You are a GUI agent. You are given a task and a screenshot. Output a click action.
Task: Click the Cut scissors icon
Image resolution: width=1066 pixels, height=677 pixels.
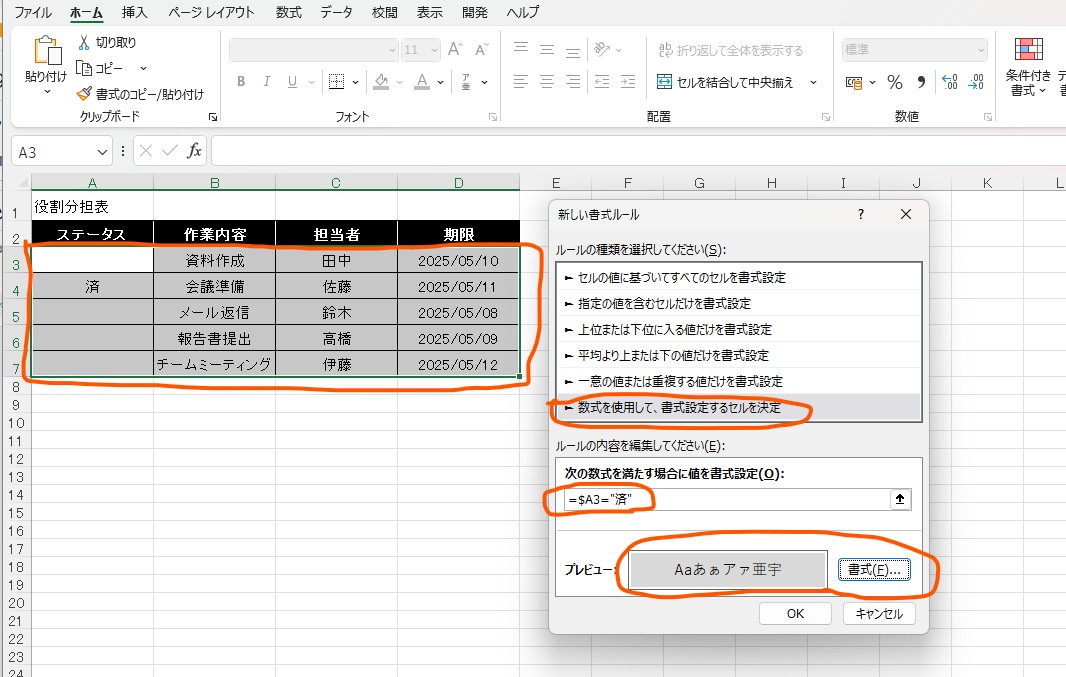[85, 43]
